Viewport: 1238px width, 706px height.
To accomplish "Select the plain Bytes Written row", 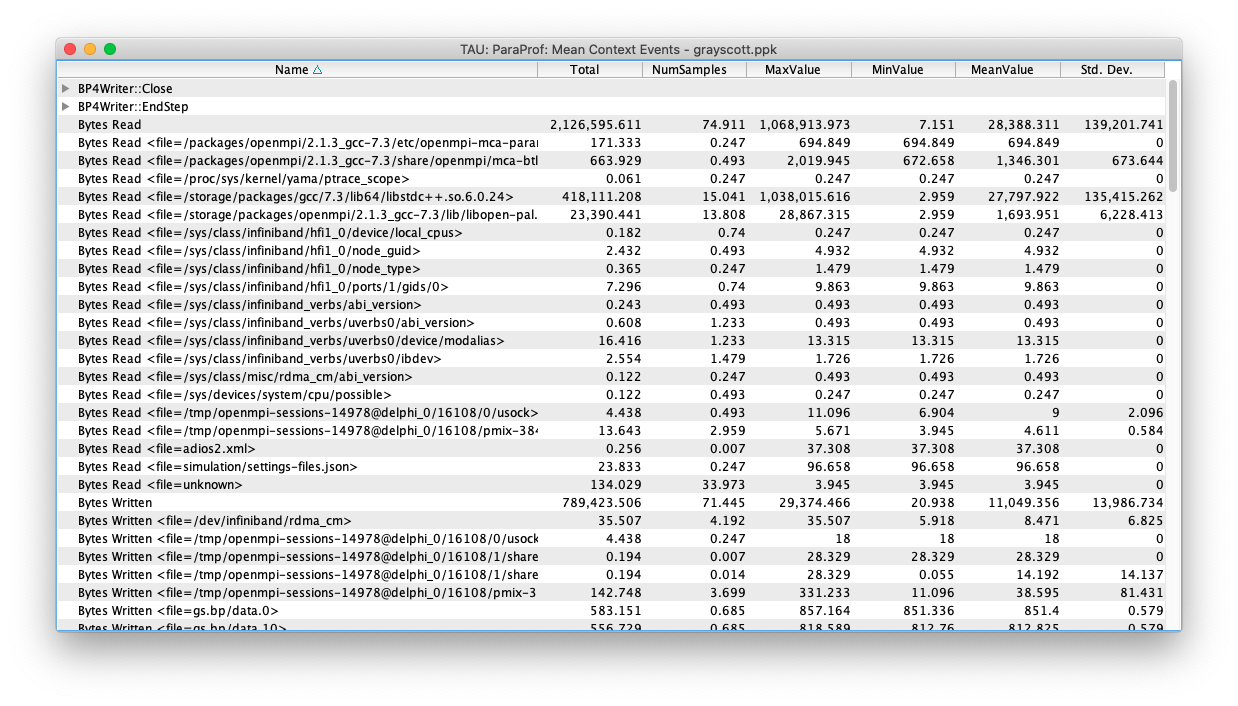I will coord(611,503).
